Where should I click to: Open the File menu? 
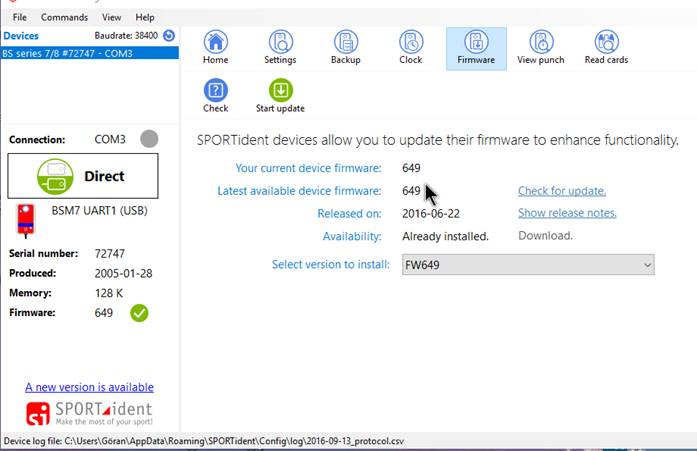(x=20, y=17)
